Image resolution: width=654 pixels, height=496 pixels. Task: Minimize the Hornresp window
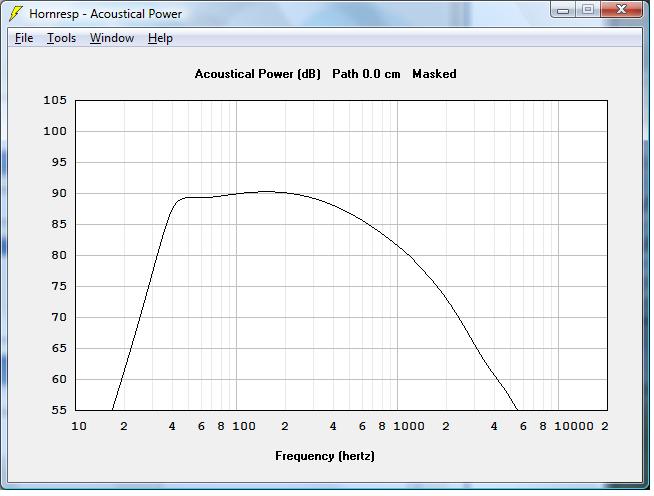point(563,10)
